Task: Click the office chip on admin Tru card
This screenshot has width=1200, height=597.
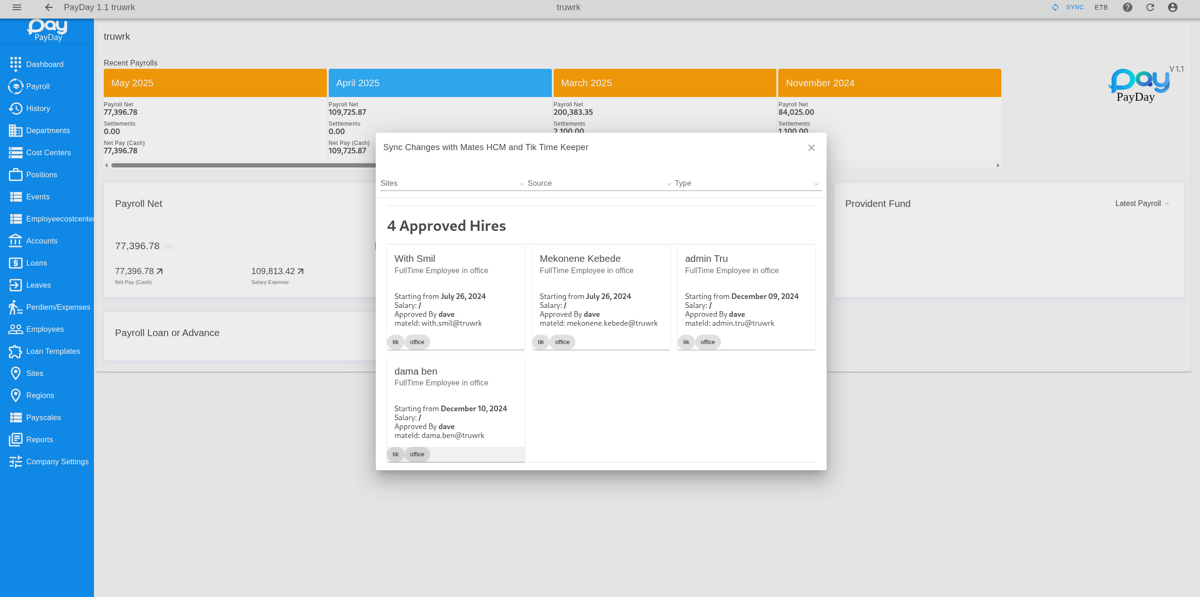Action: [x=708, y=342]
